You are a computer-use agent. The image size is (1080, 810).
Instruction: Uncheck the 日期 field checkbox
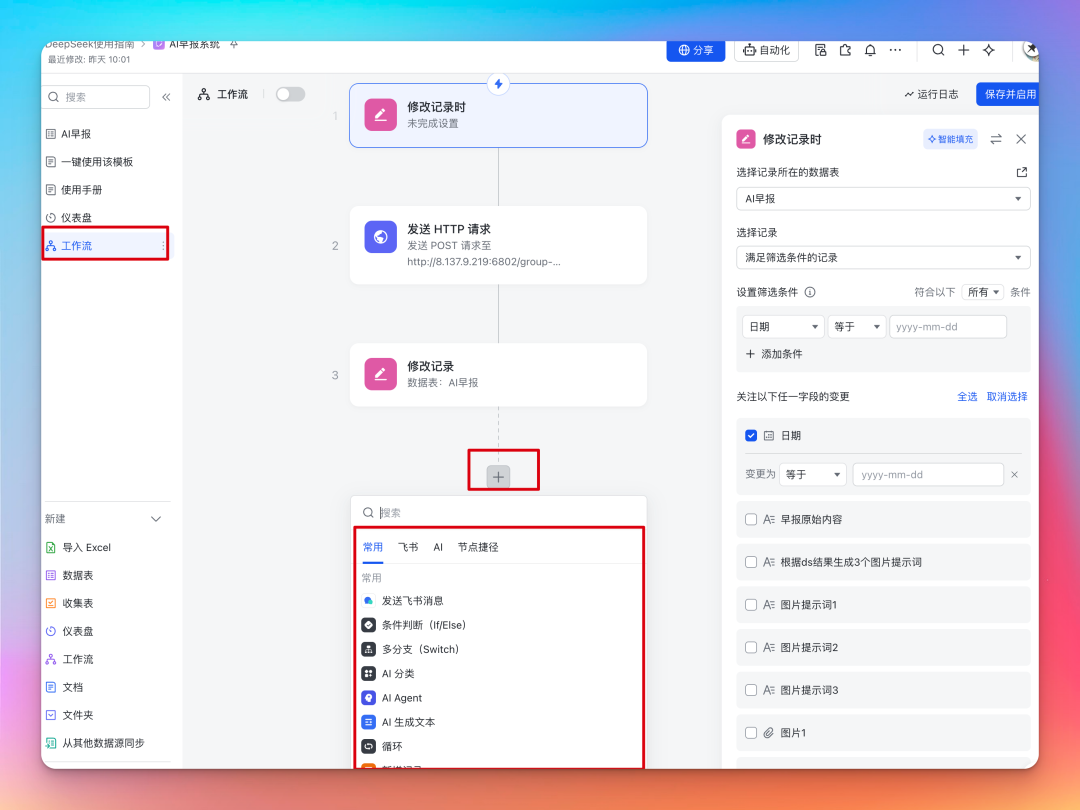pyautogui.click(x=751, y=435)
